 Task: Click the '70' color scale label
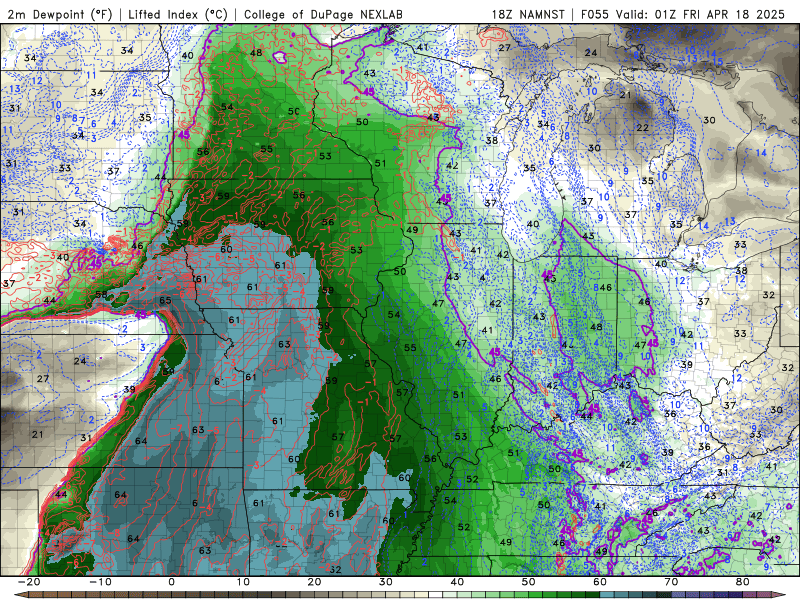[671, 582]
